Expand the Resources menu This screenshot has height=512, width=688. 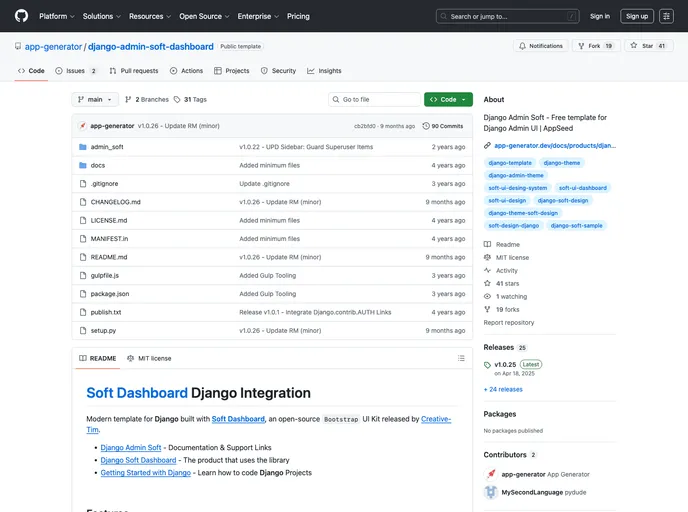tap(150, 16)
